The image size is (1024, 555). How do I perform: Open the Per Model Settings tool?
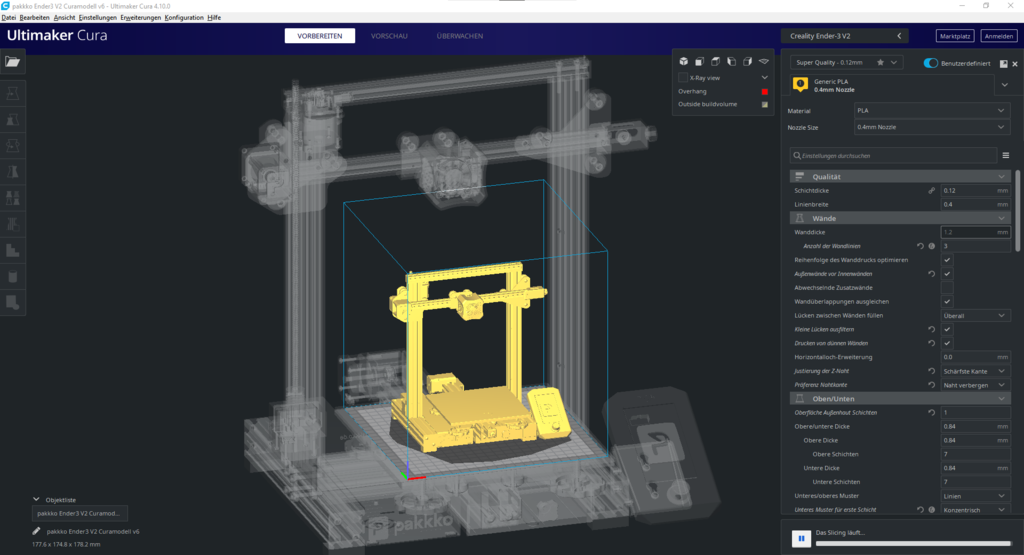(12, 198)
